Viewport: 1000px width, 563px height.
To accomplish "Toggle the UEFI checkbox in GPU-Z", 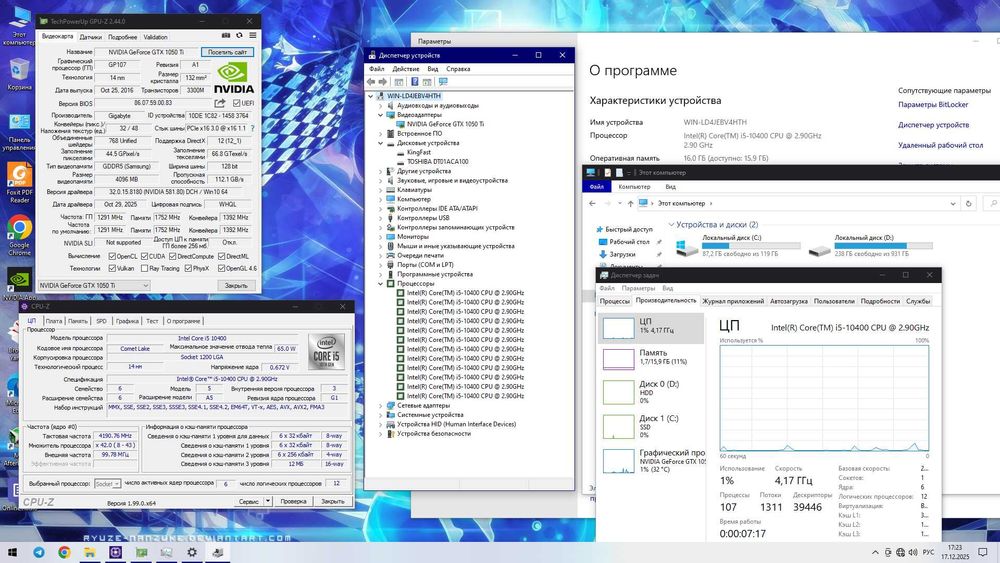I will [237, 103].
